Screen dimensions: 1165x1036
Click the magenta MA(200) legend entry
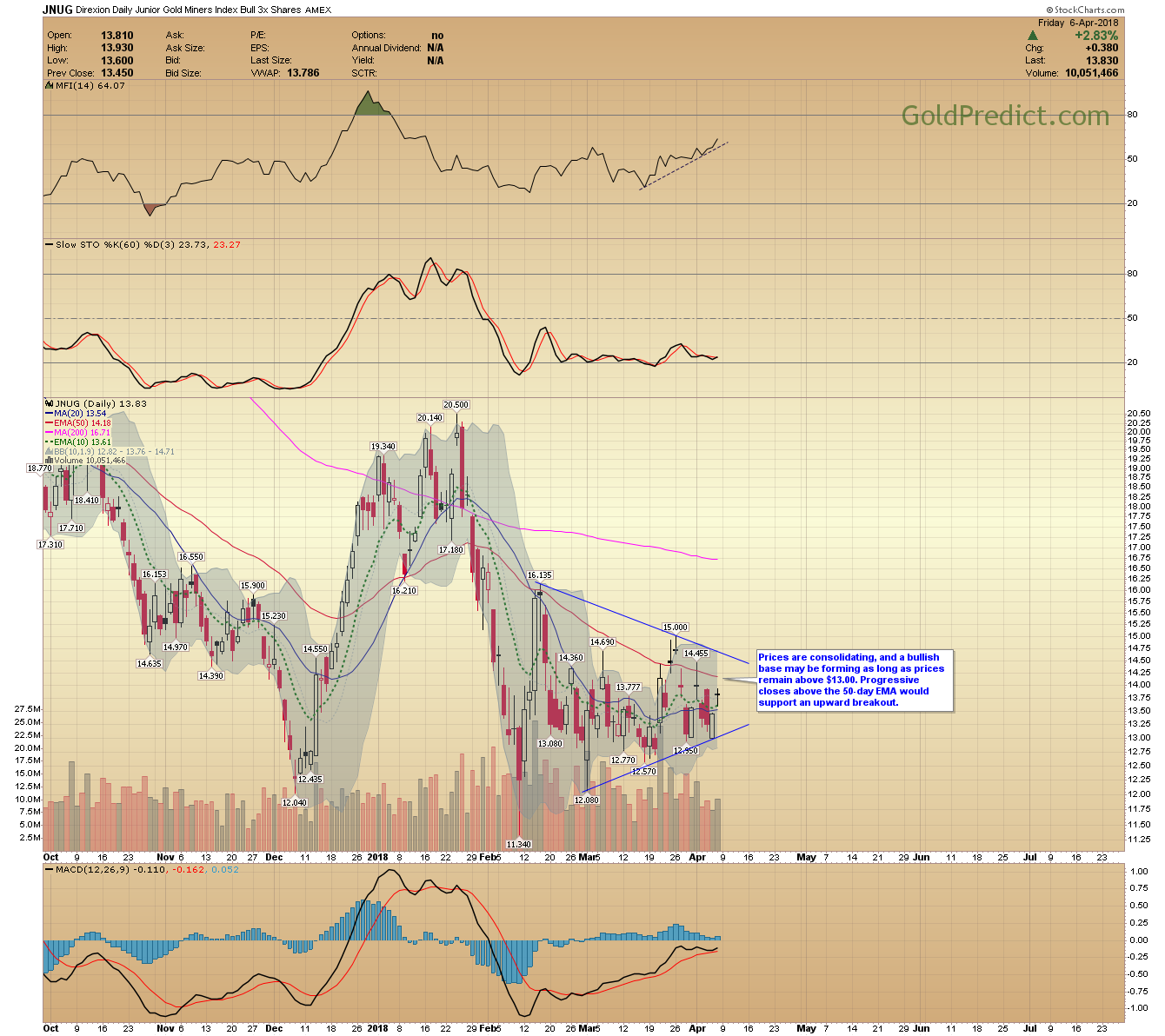click(x=82, y=433)
